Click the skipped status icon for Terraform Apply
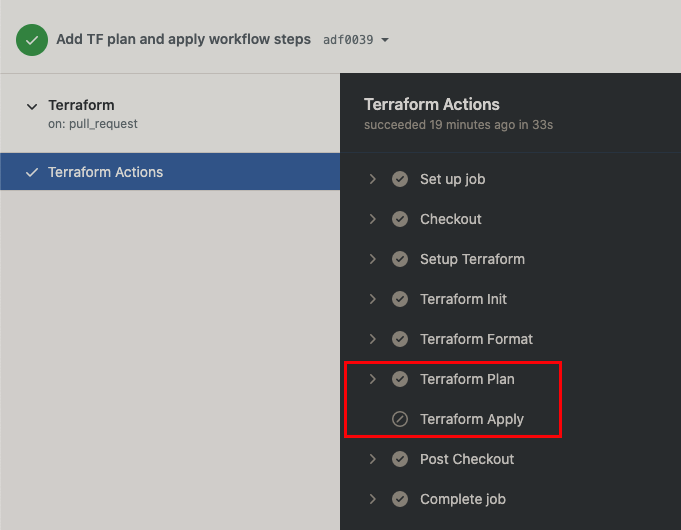681x530 pixels. click(400, 419)
